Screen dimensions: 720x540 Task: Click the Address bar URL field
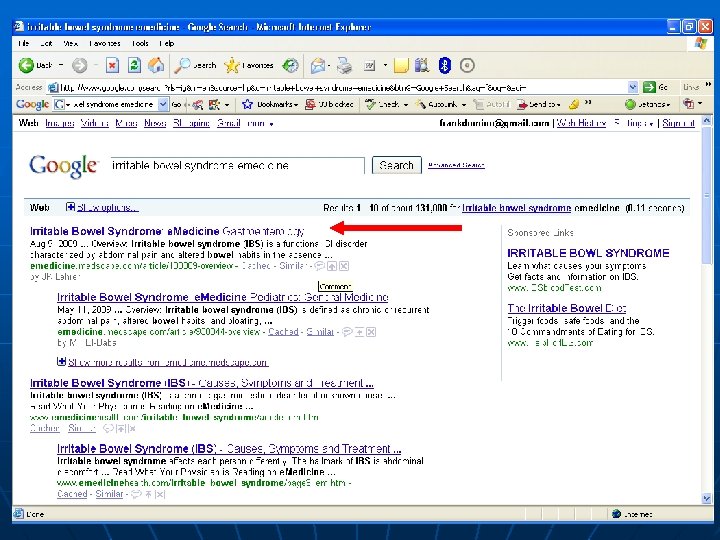point(342,87)
